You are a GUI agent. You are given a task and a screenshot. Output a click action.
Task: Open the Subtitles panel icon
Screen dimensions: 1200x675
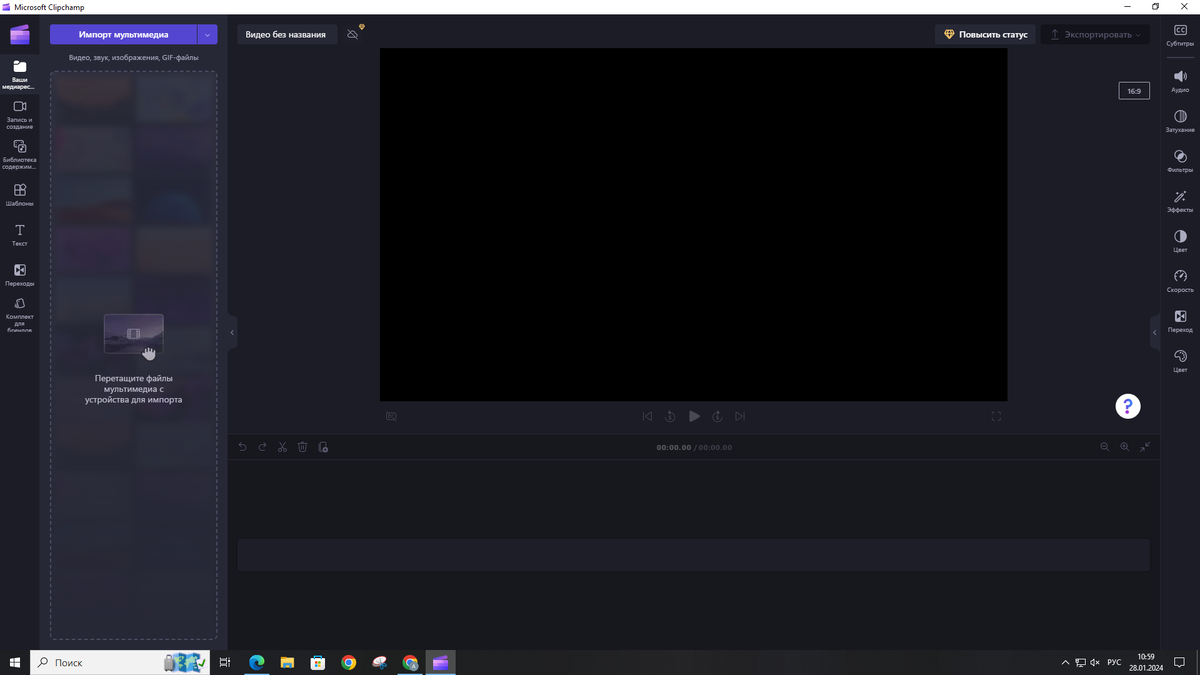(x=1180, y=35)
